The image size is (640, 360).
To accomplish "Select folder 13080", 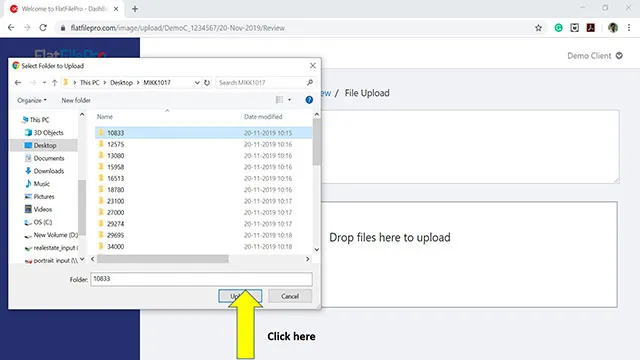I will (203, 156).
